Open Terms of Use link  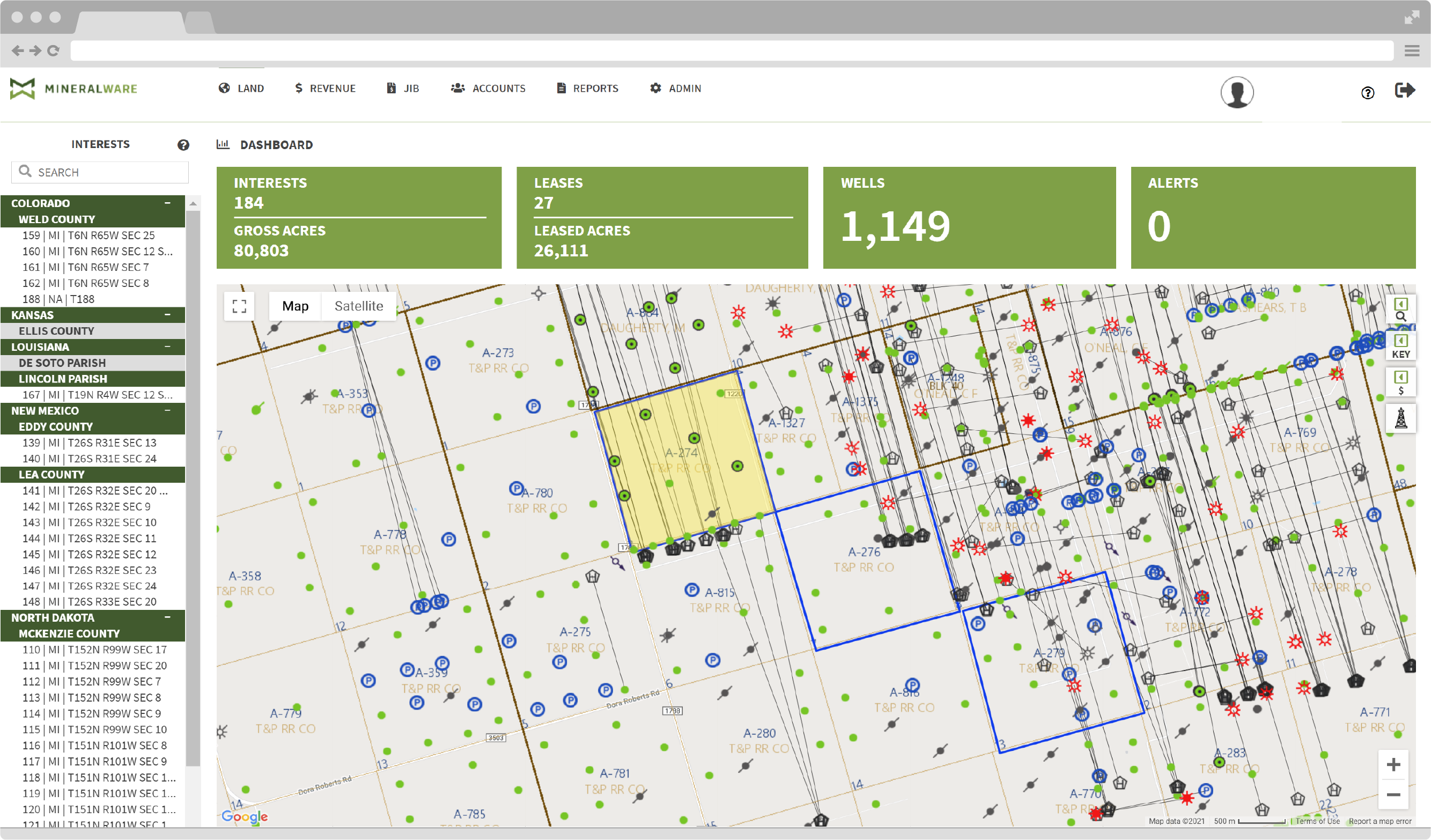1317,821
